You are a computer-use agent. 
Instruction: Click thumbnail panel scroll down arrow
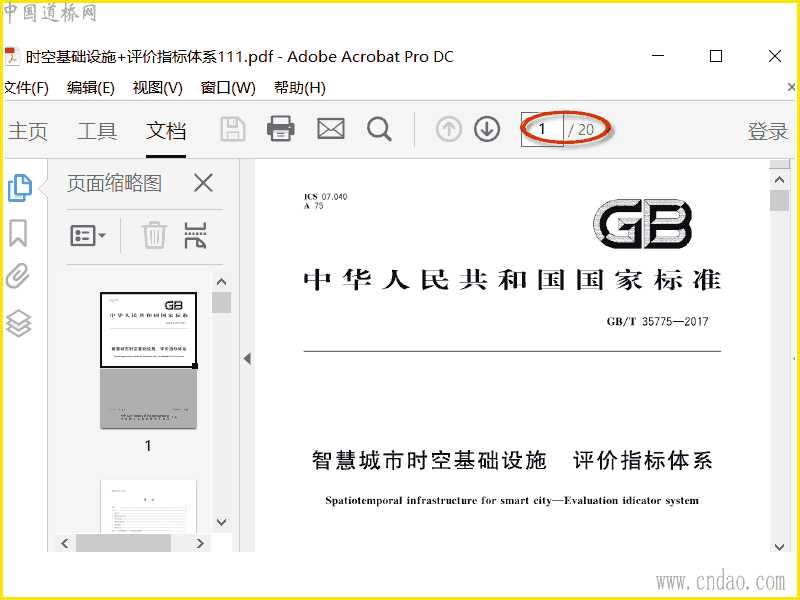coord(221,522)
